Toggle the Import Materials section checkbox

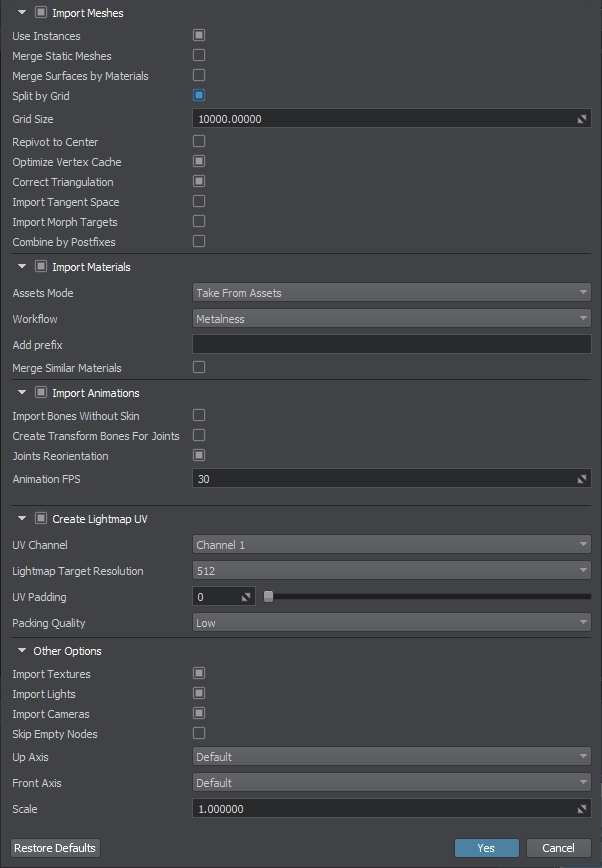[41, 267]
